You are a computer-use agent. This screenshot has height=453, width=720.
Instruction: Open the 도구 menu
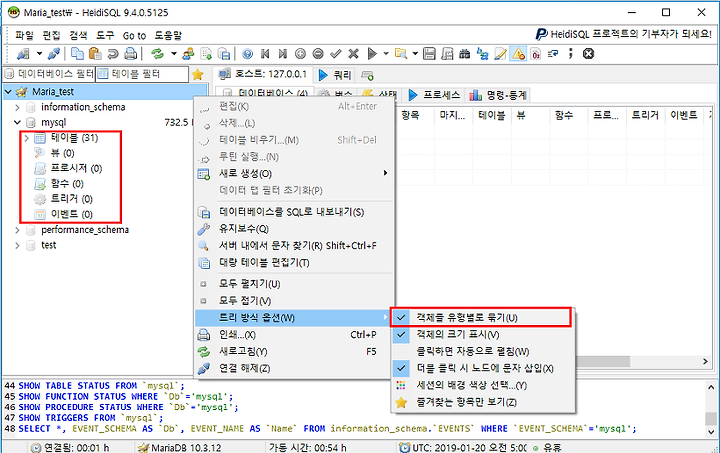click(x=105, y=35)
